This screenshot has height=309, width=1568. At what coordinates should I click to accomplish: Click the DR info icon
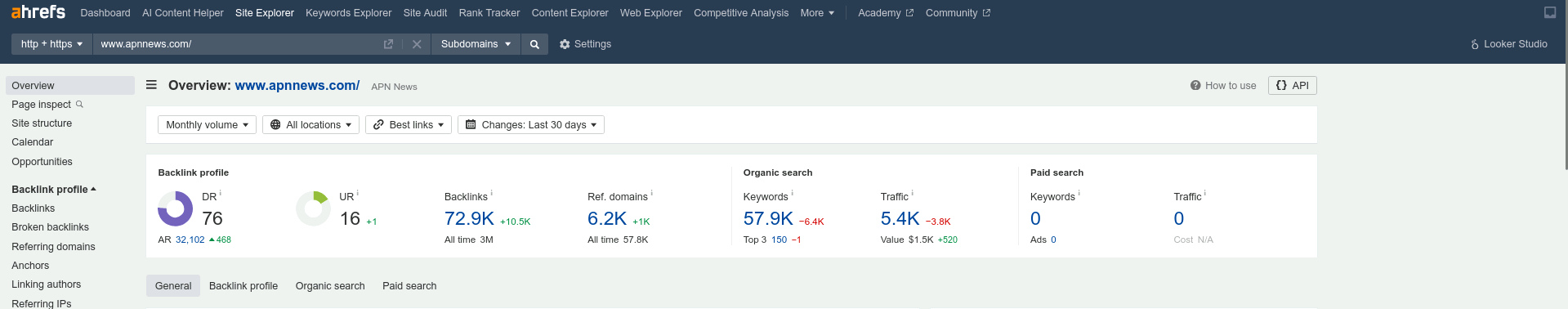pyautogui.click(x=221, y=193)
